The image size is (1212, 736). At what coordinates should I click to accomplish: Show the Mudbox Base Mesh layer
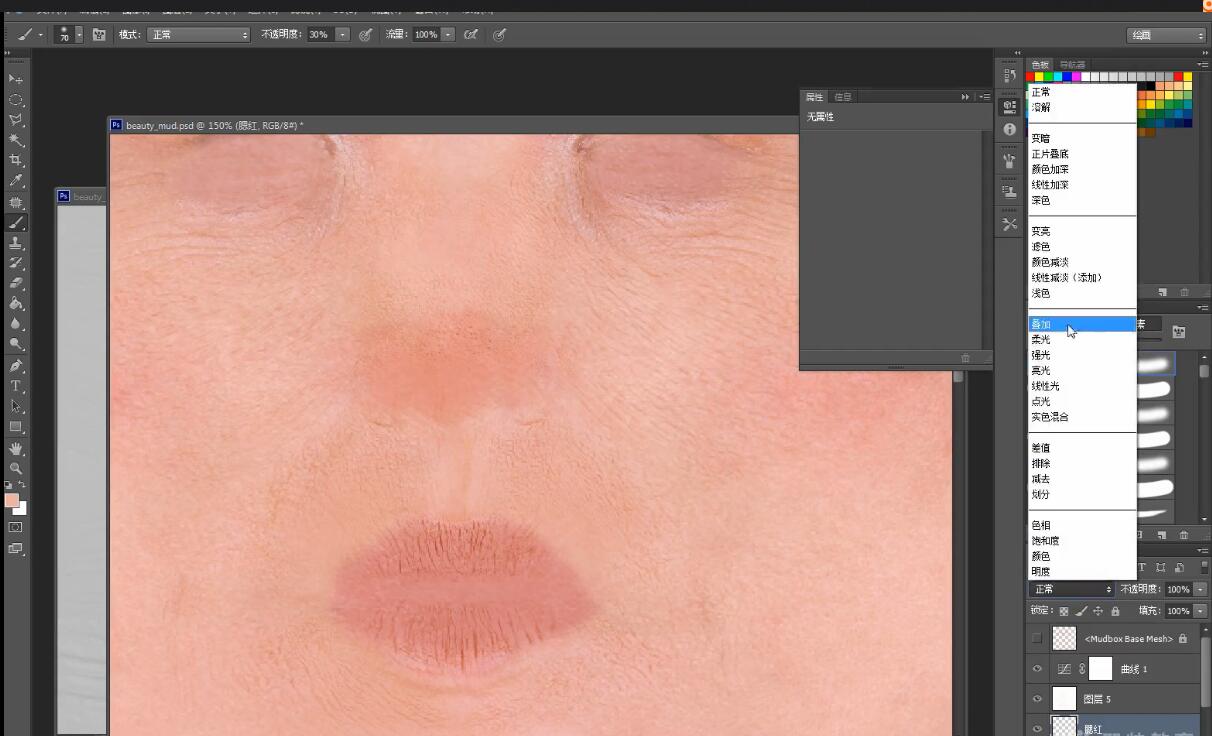[1037, 638]
